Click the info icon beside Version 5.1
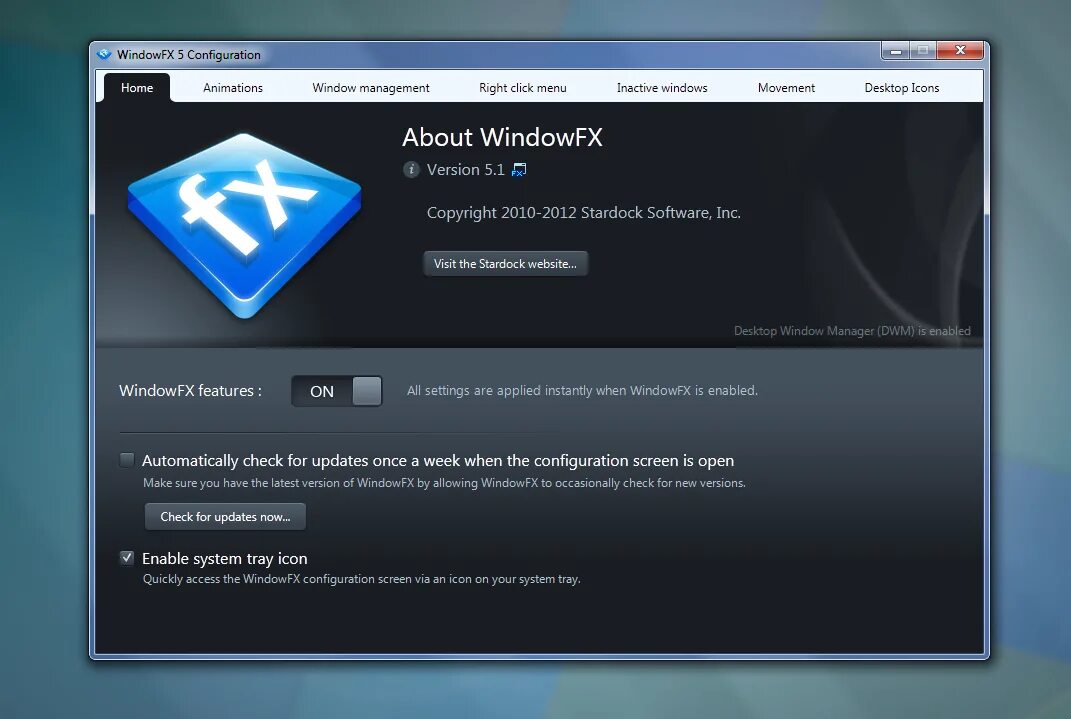 click(411, 169)
